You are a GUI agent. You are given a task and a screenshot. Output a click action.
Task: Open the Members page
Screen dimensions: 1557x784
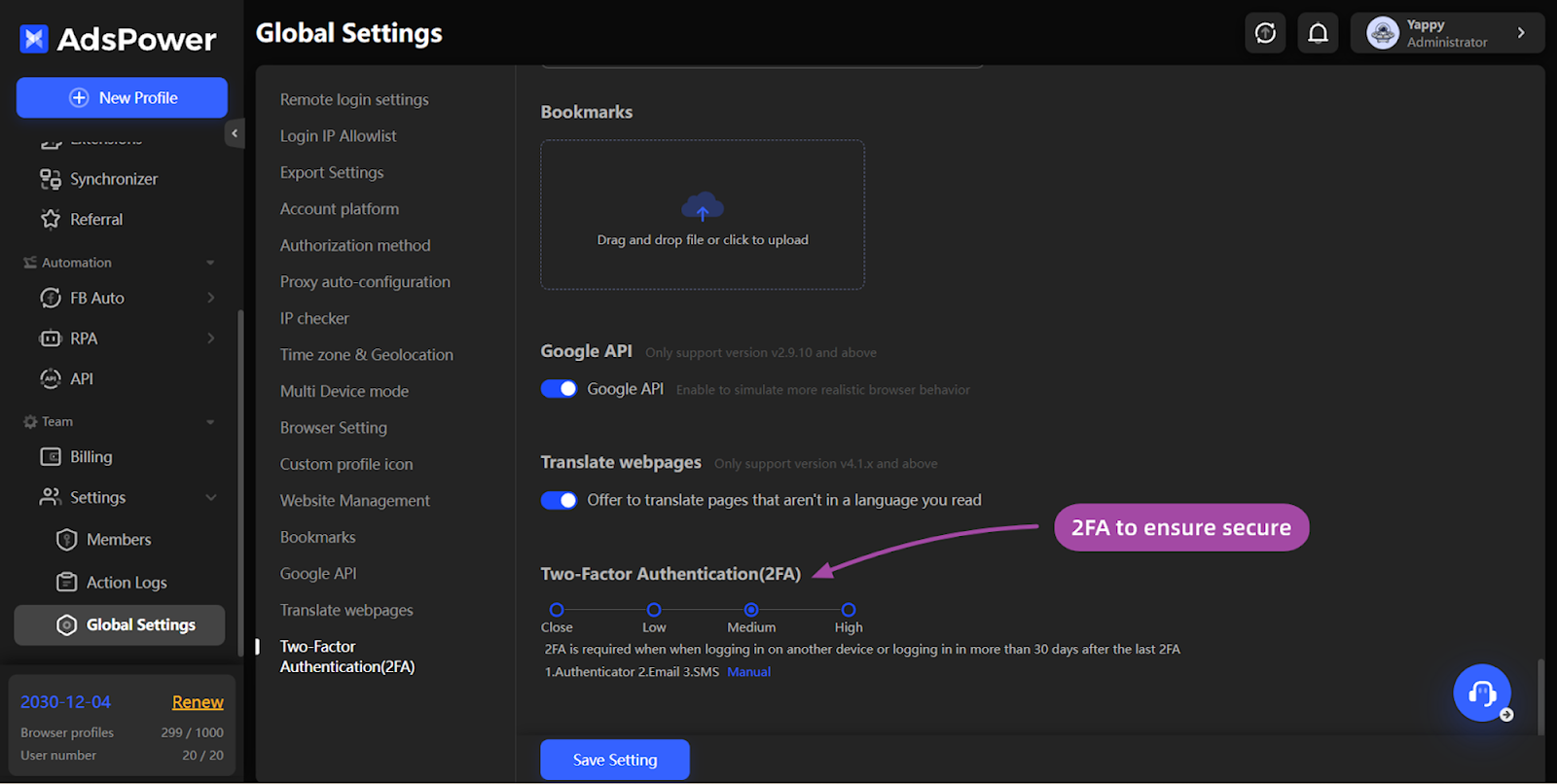click(104, 539)
